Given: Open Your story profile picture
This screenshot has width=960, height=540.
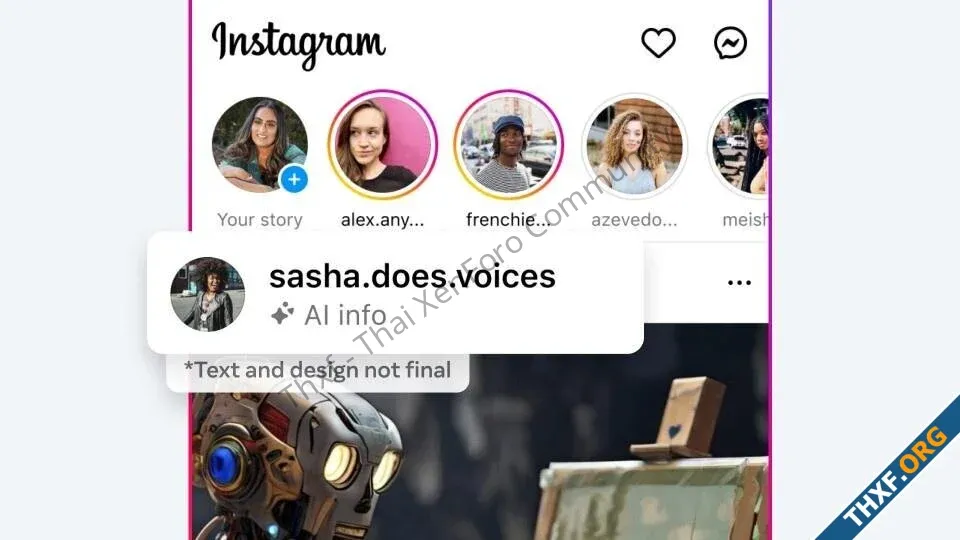Looking at the screenshot, I should tap(260, 145).
